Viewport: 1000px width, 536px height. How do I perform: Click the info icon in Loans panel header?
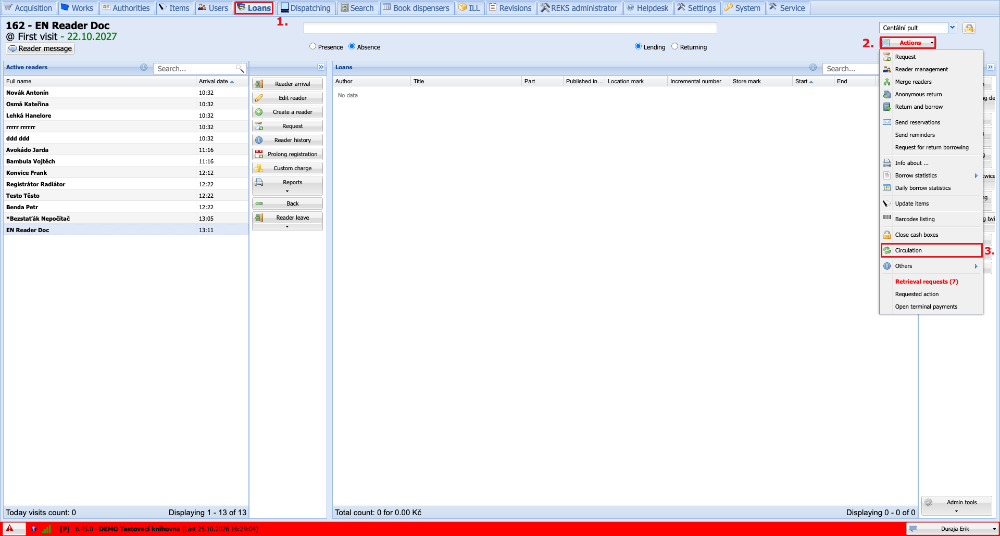(813, 68)
